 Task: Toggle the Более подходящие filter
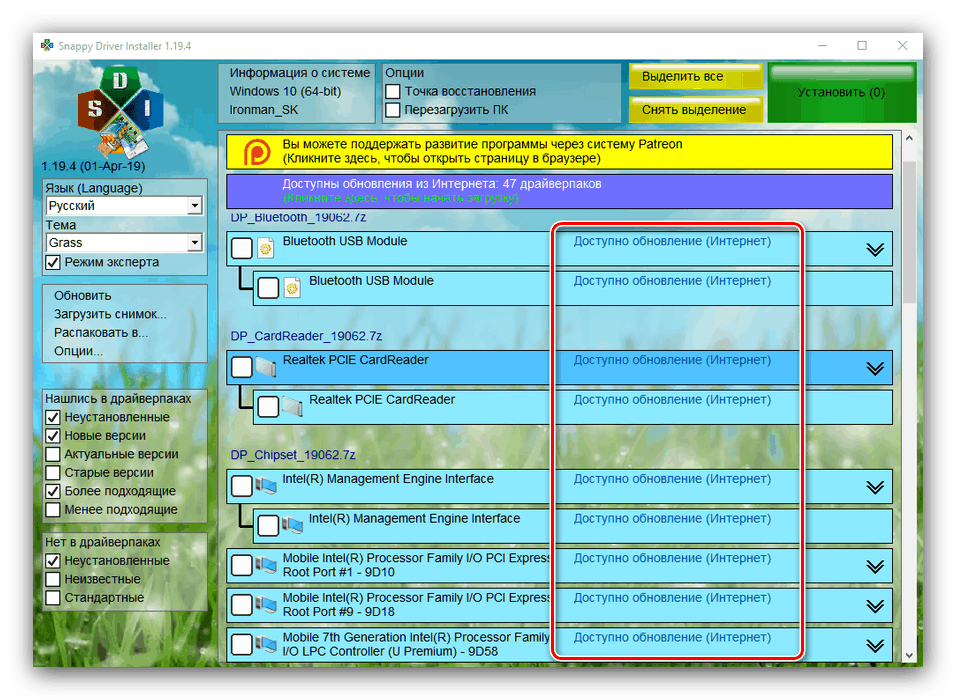click(53, 491)
